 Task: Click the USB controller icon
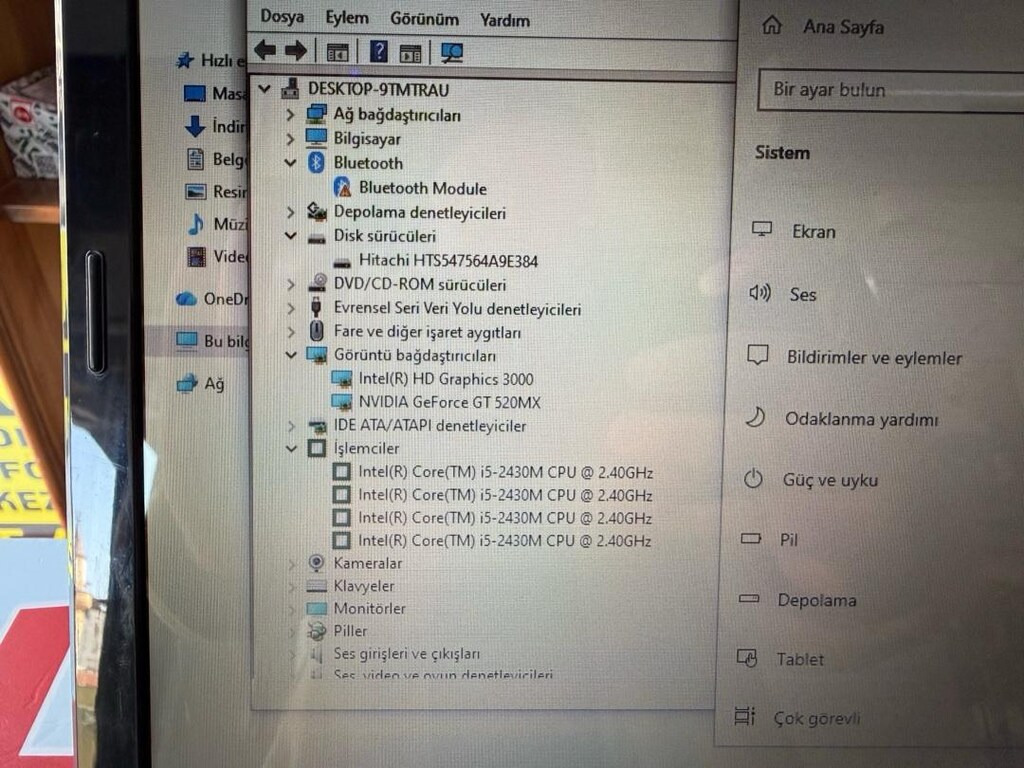coord(316,307)
